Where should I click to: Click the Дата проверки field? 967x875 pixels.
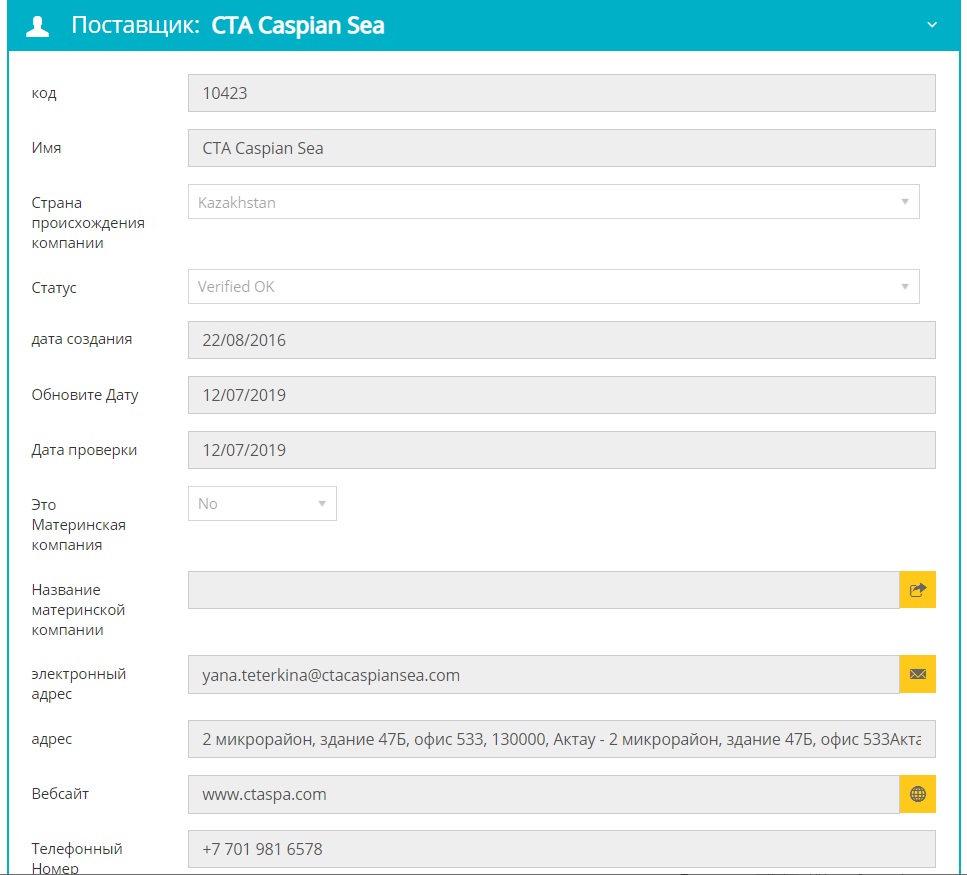[562, 450]
